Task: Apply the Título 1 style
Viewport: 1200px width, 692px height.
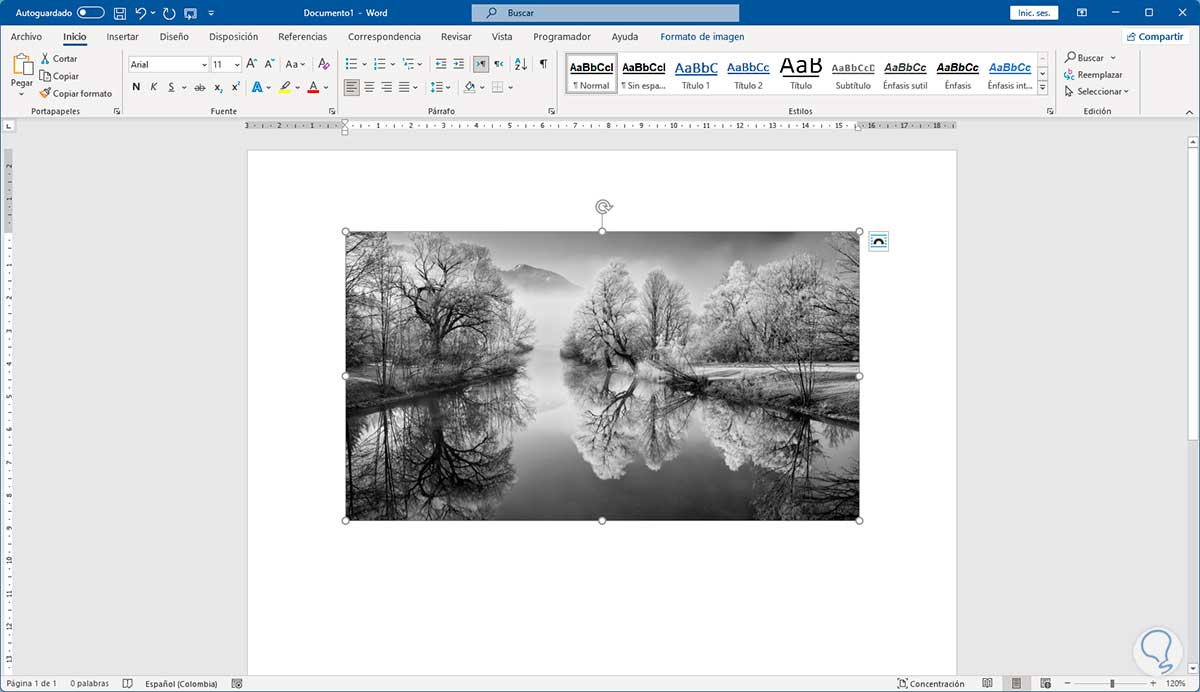Action: coord(696,74)
